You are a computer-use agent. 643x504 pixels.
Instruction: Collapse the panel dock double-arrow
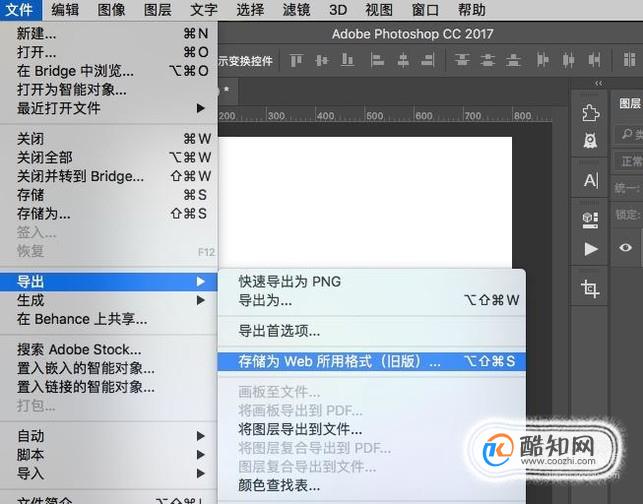pyautogui.click(x=599, y=84)
